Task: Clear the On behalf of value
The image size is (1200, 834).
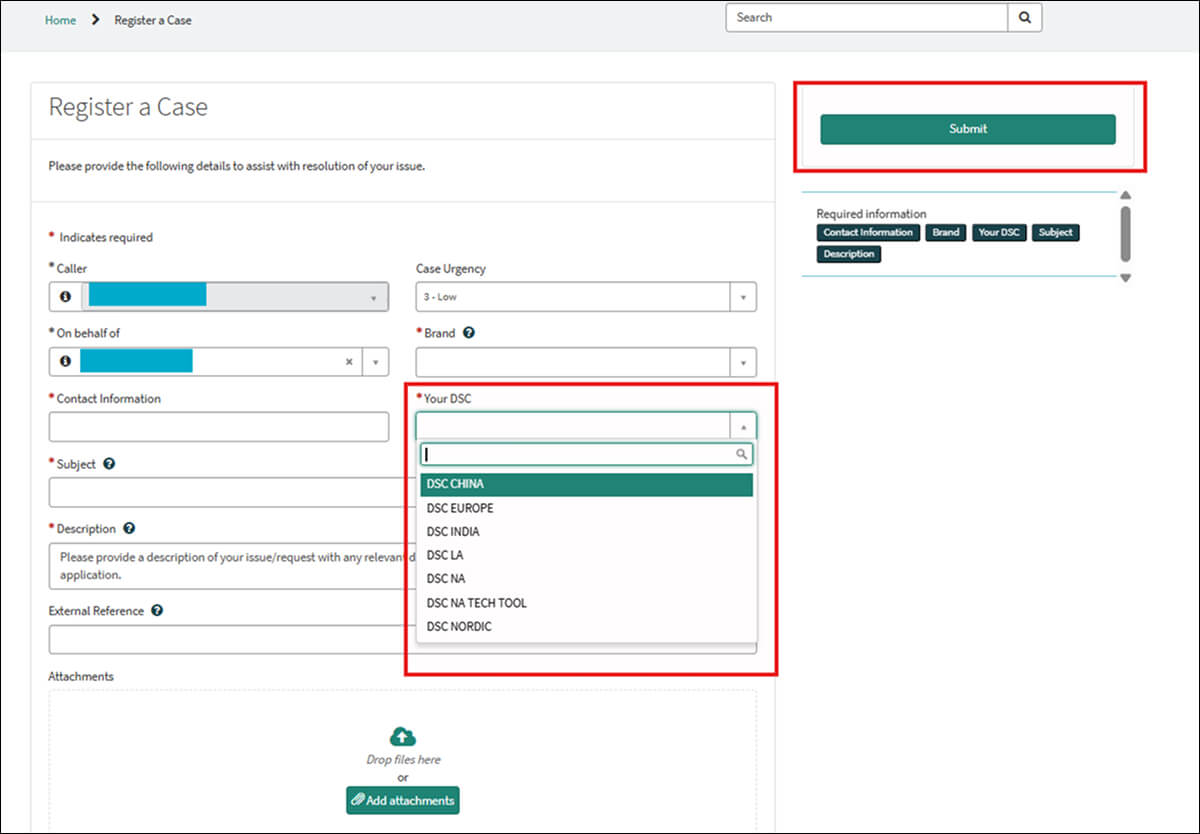Action: pos(349,362)
